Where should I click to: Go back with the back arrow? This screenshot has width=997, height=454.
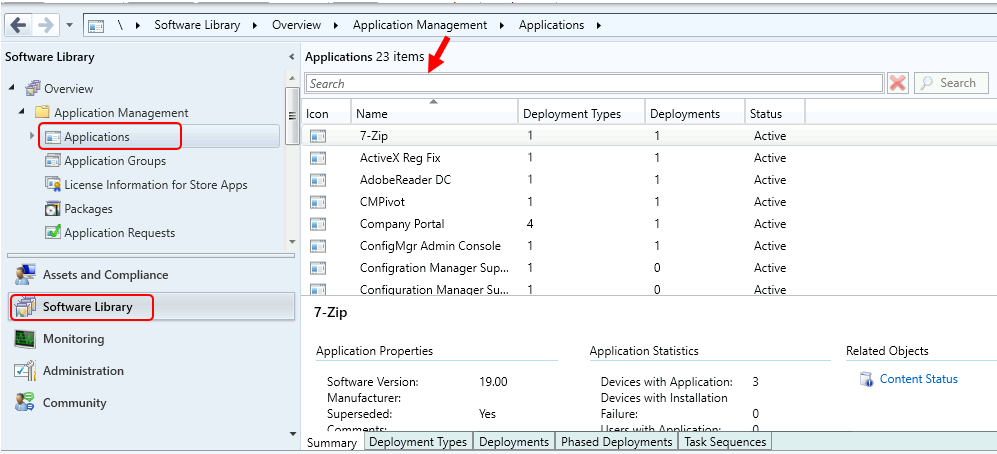coord(18,25)
